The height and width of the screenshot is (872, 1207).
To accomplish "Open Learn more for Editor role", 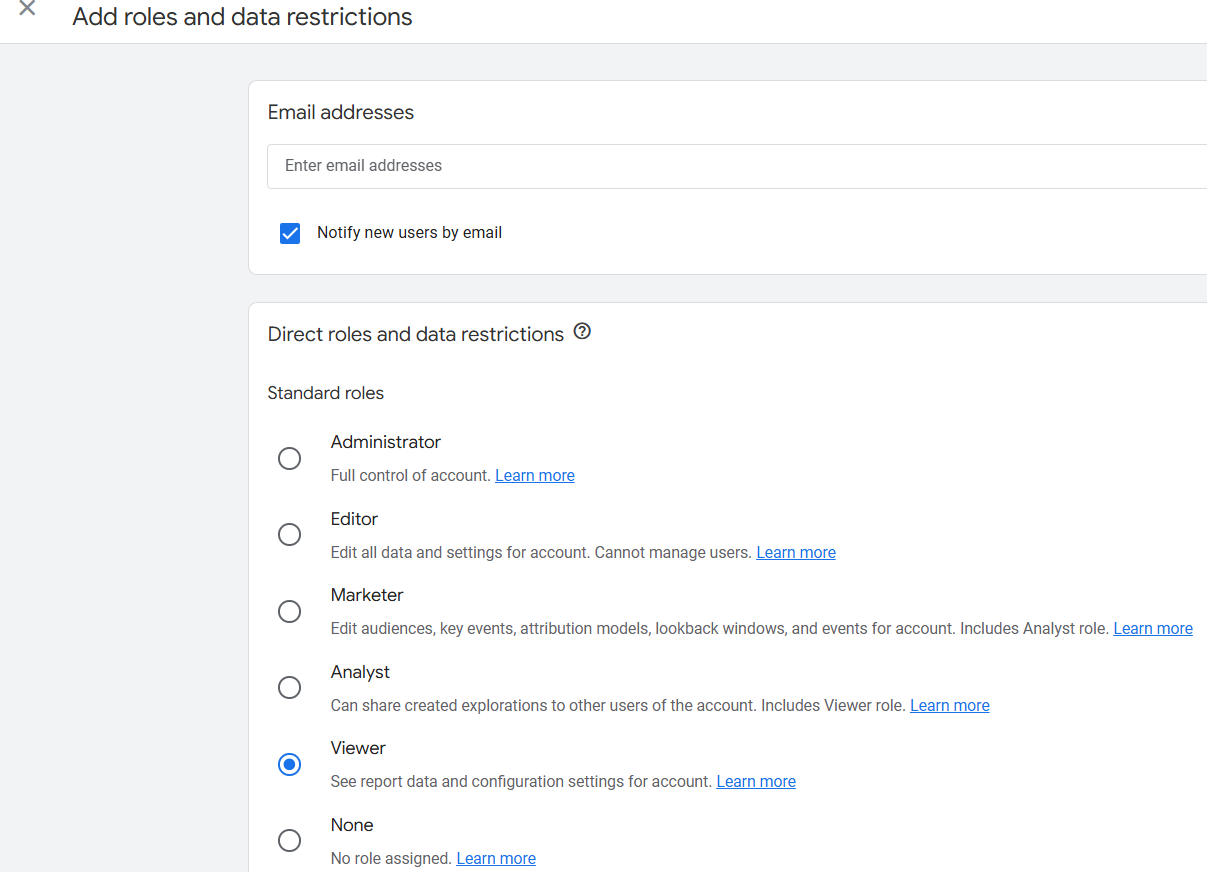I will click(795, 551).
